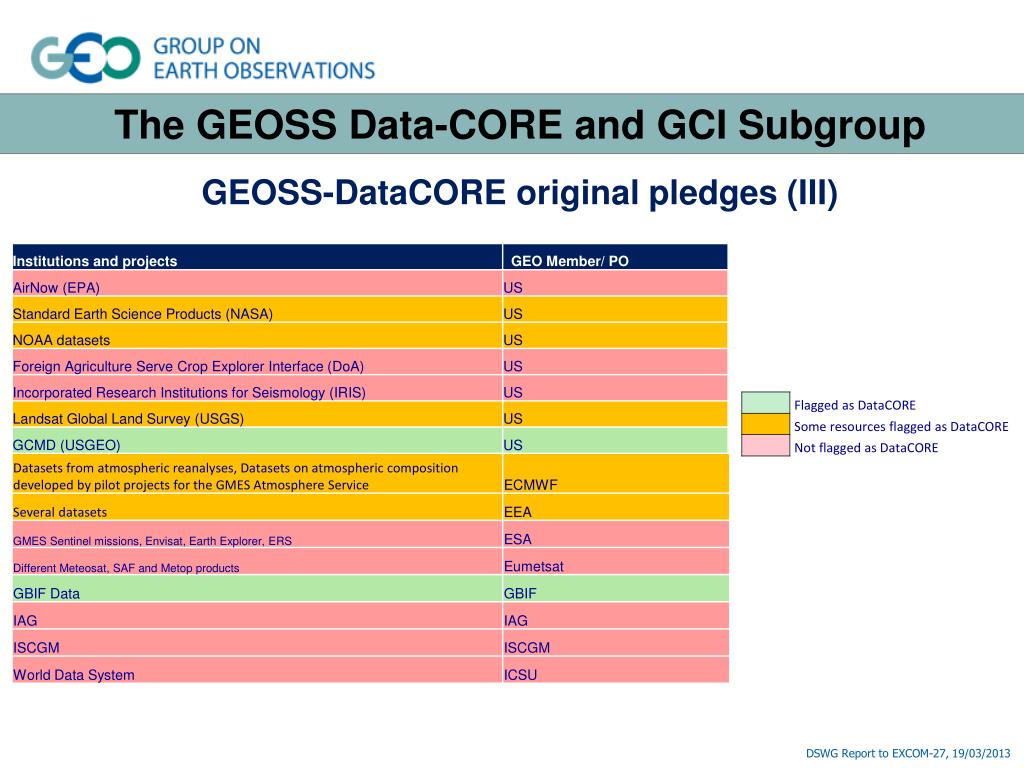Select the 'Several datasets' cell
Screen dimensions: 1024x768
tap(257, 507)
